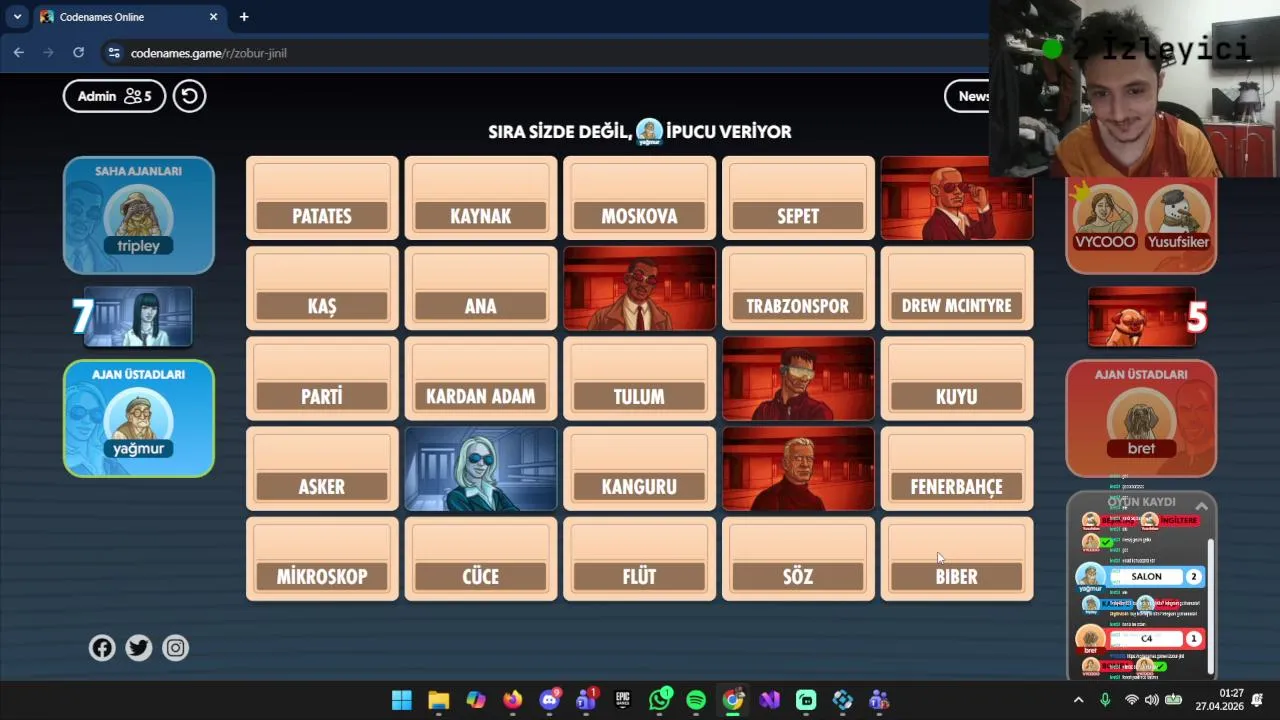Click VYCOOO avatar in red team panel

(1105, 212)
